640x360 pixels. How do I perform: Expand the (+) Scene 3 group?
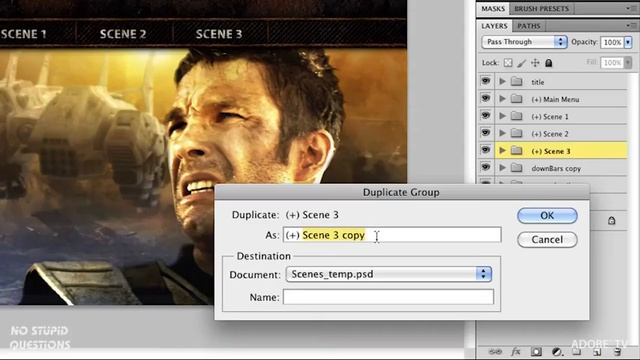coord(502,151)
